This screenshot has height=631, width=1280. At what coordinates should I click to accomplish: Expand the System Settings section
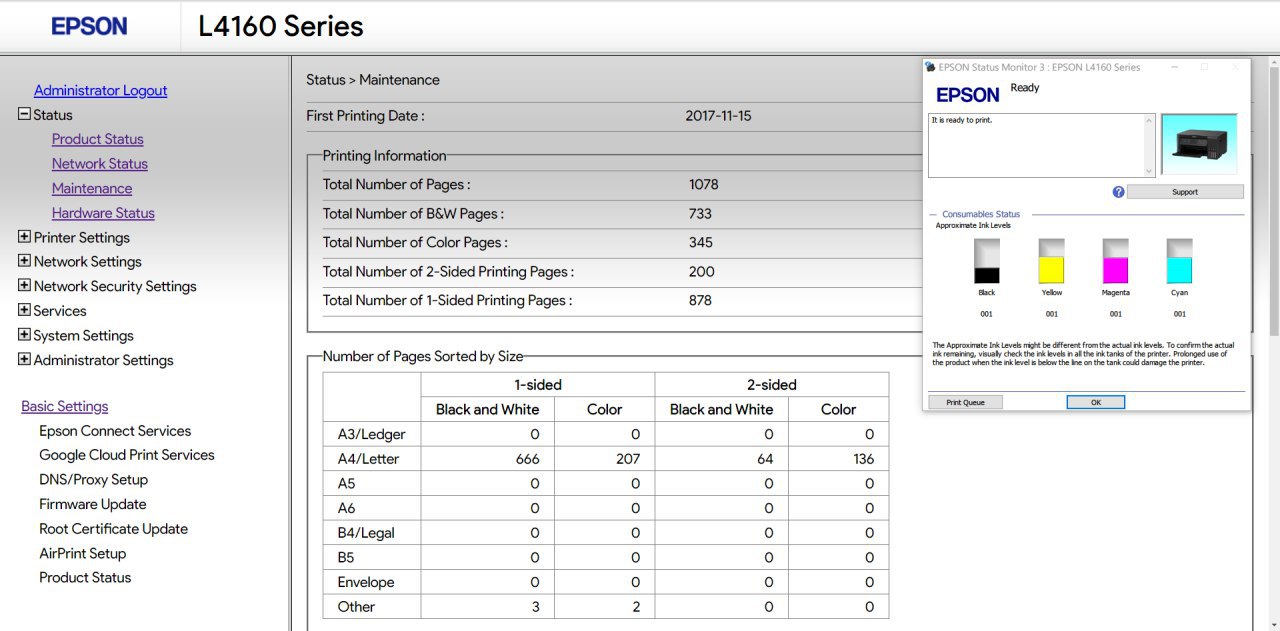(x=24, y=335)
